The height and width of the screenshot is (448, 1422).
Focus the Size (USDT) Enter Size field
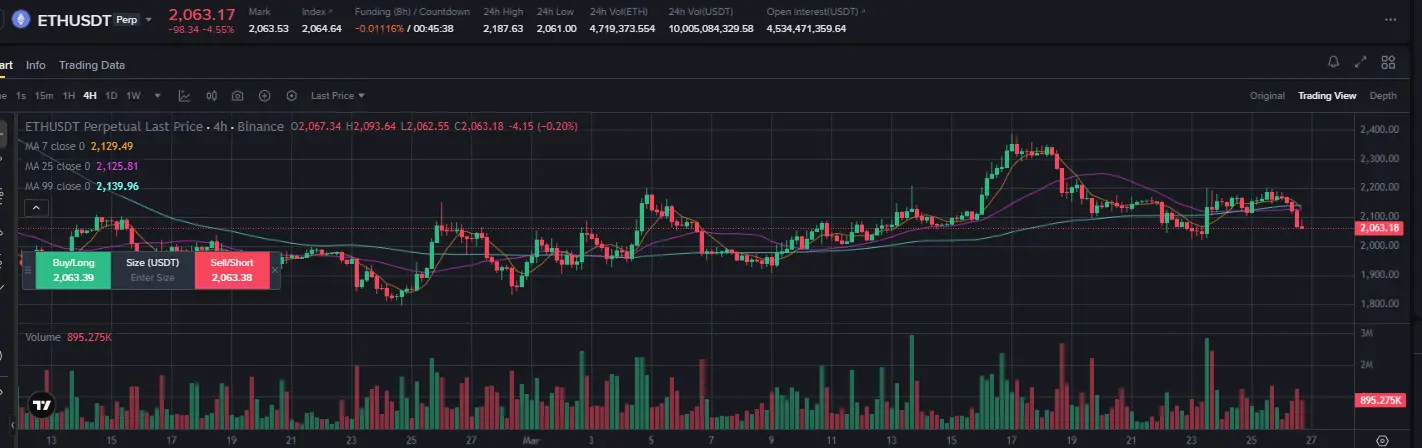[152, 270]
